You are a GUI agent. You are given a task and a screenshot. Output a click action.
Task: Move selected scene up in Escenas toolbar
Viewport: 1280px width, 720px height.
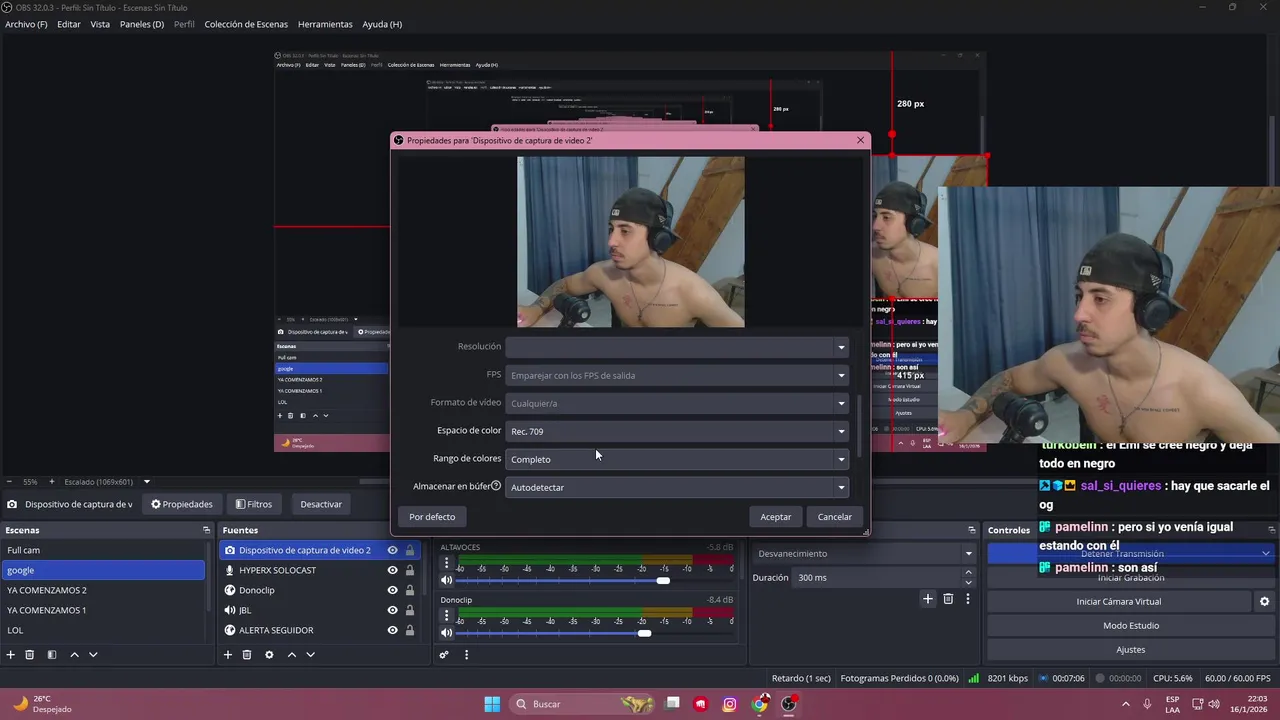(x=74, y=655)
